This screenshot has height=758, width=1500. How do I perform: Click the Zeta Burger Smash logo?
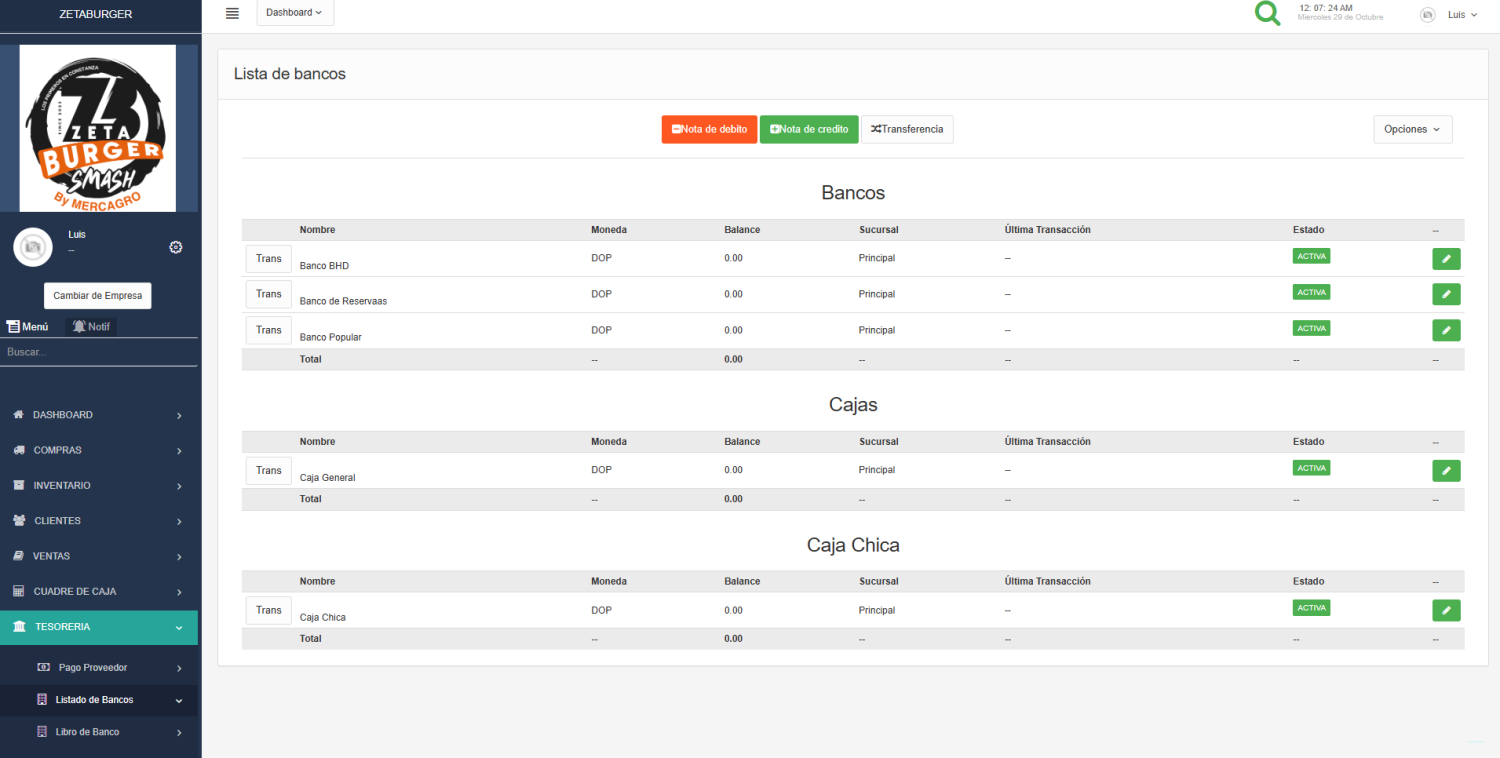[98, 128]
